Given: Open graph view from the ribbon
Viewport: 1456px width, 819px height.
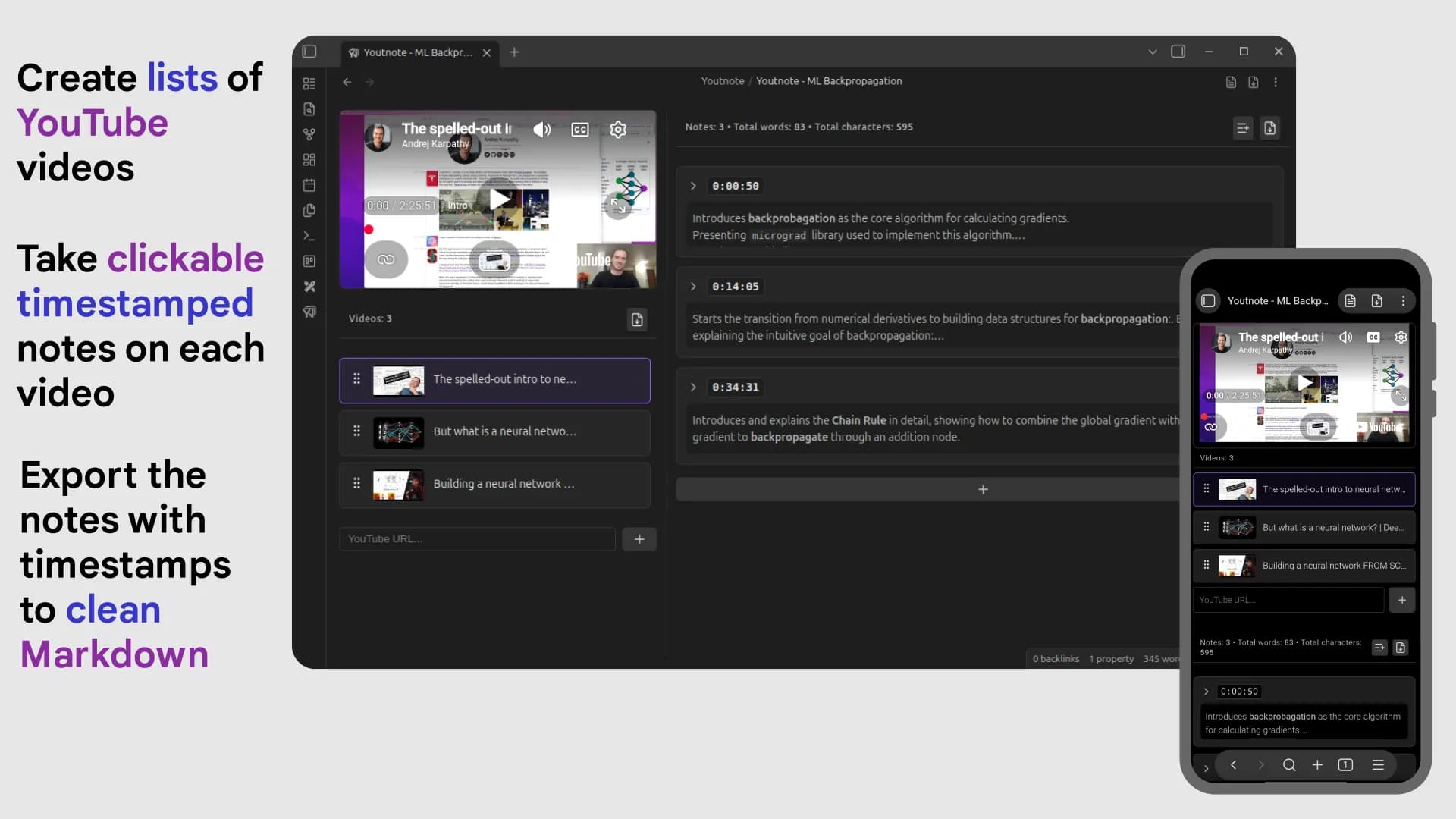Looking at the screenshot, I should [309, 134].
